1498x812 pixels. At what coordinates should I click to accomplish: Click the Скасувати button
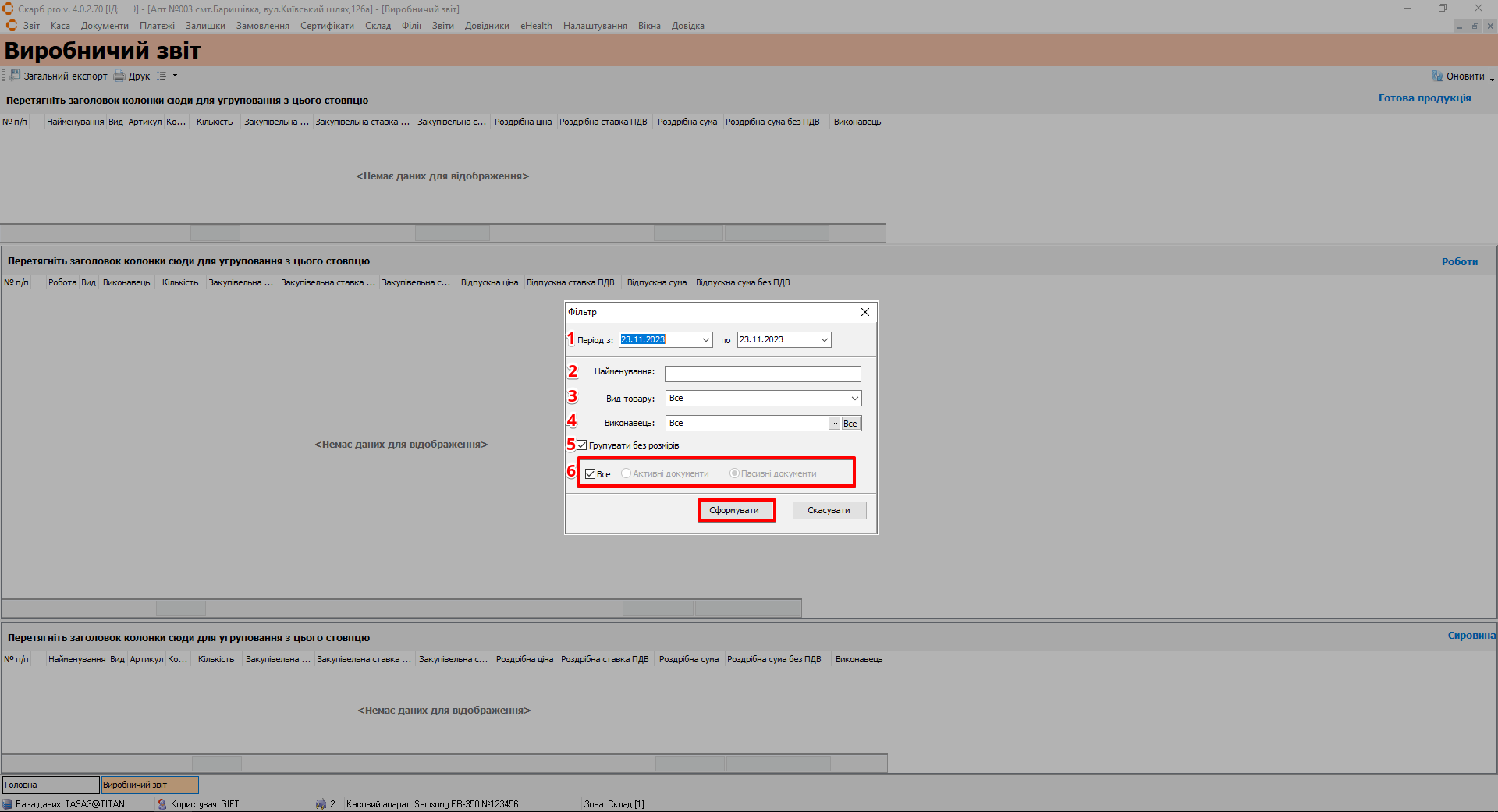click(829, 510)
